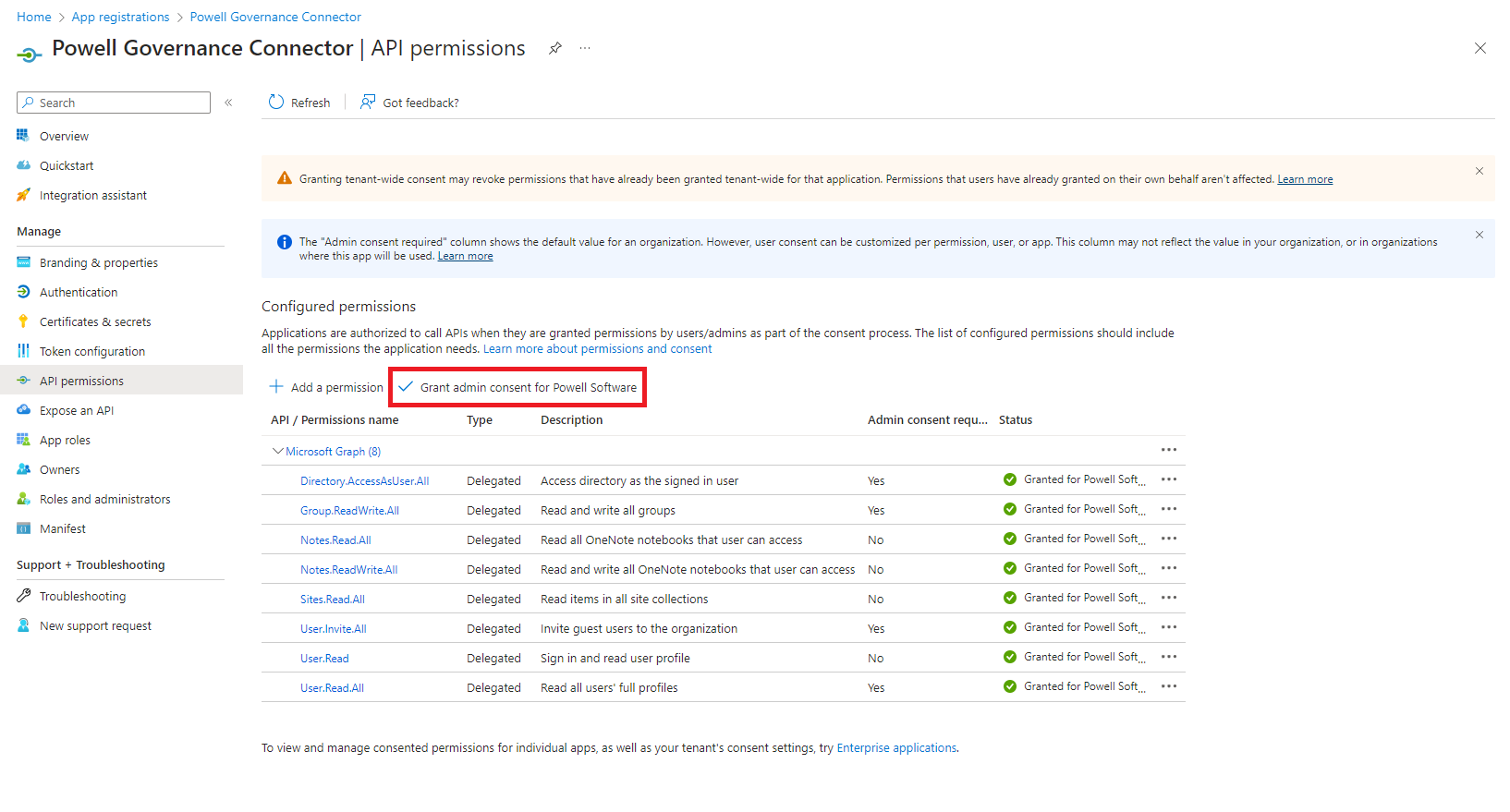Open Manifest in left menu
The height and width of the screenshot is (812, 1510).
point(62,528)
